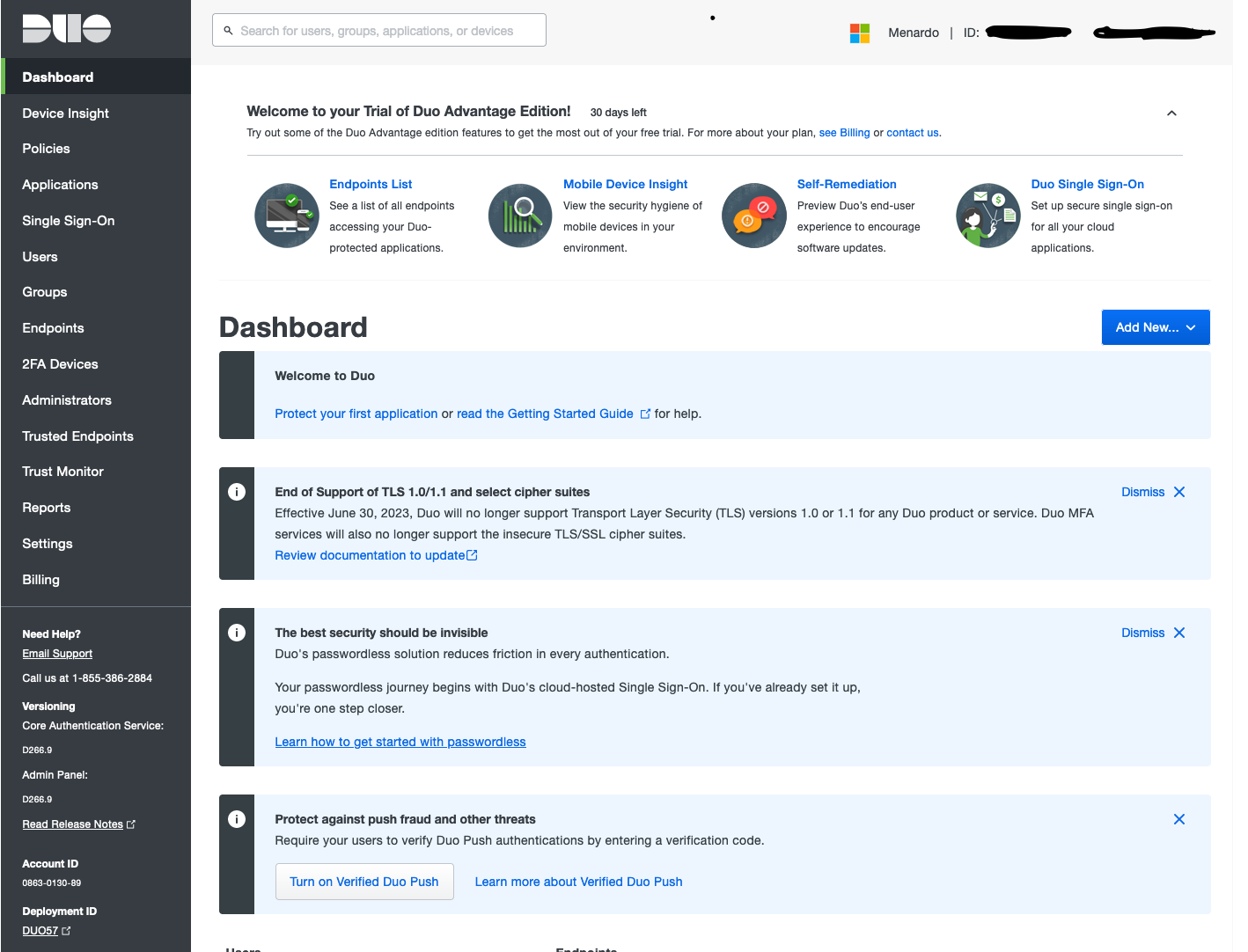Click 'Protect your first application' link

click(x=356, y=414)
